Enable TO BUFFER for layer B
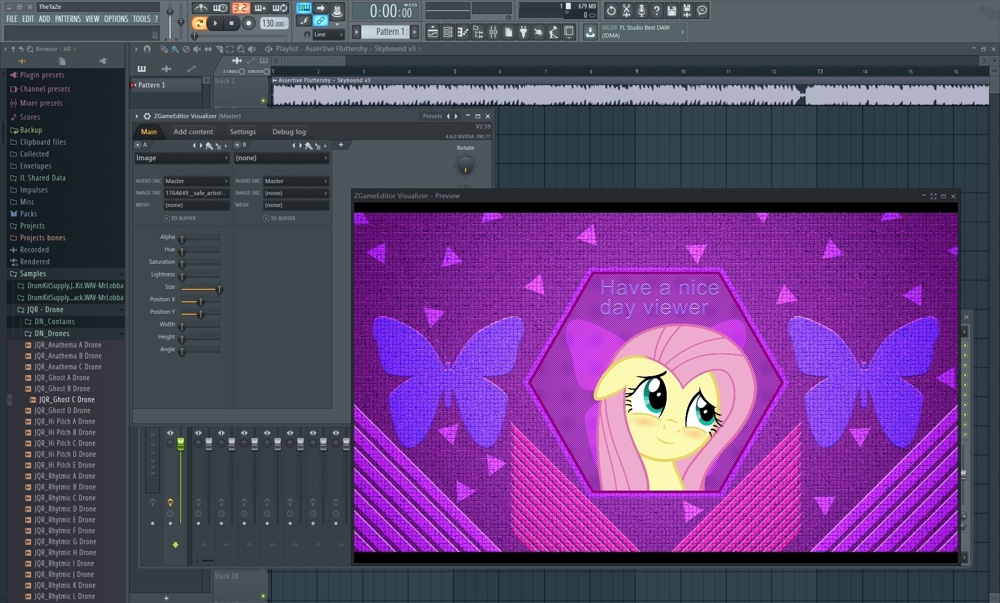 click(266, 218)
